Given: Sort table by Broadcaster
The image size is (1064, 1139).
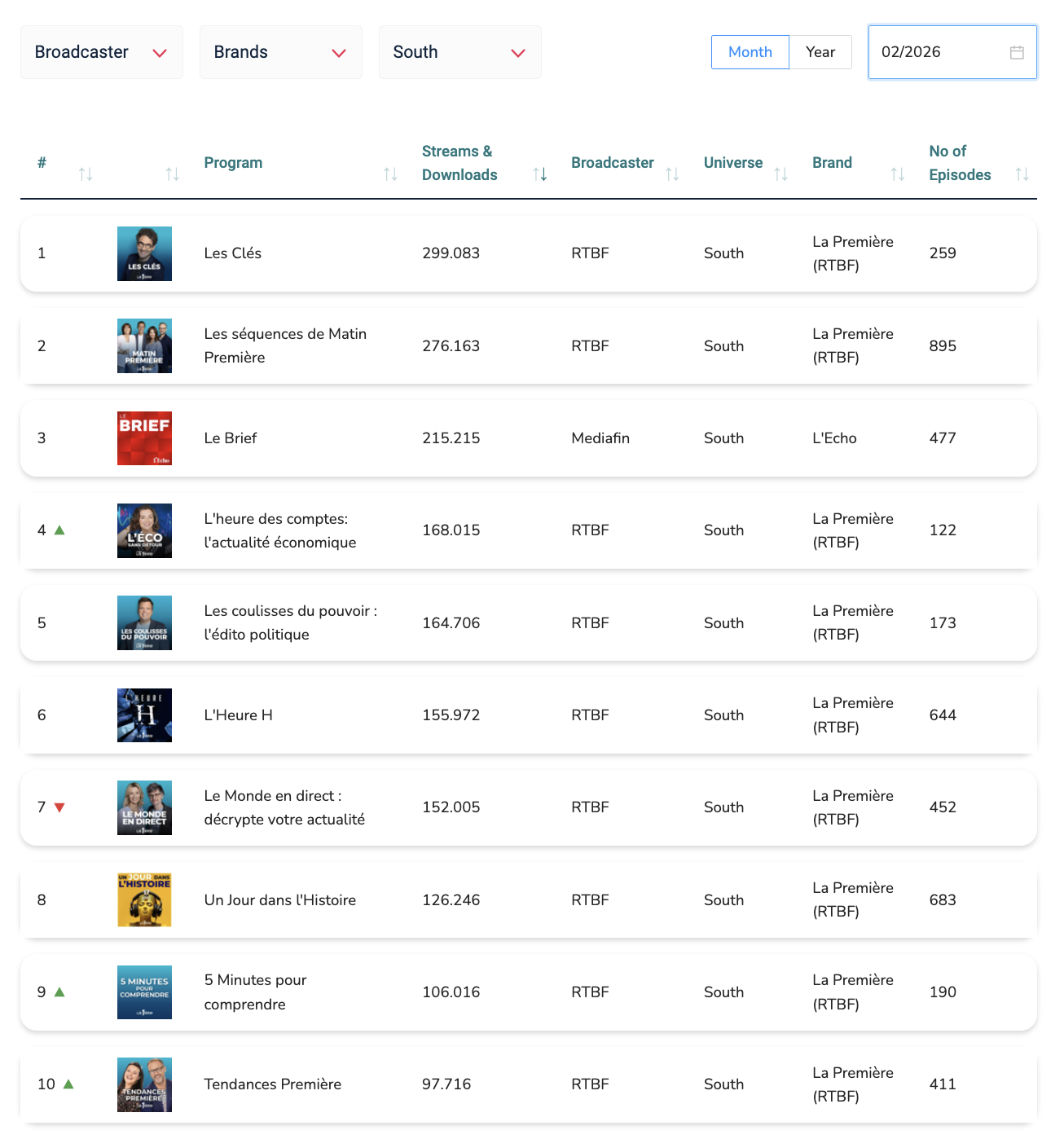Looking at the screenshot, I should coord(672,174).
